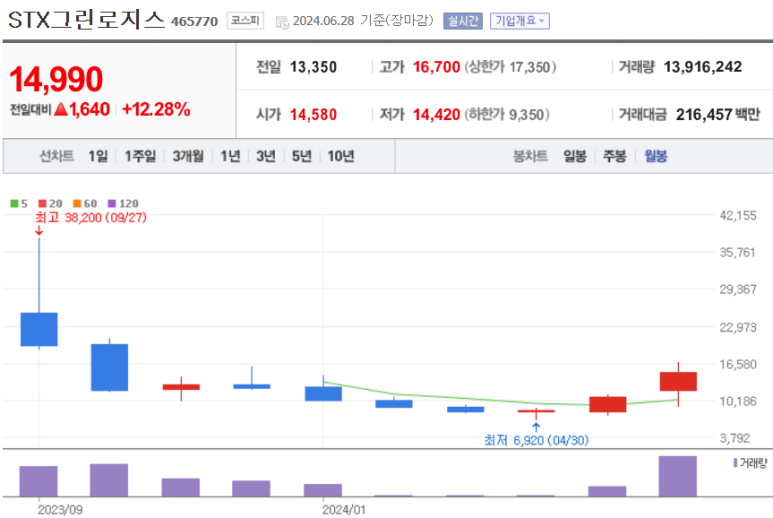Switch to the 주봉 candle chart
773x518 pixels.
615,156
